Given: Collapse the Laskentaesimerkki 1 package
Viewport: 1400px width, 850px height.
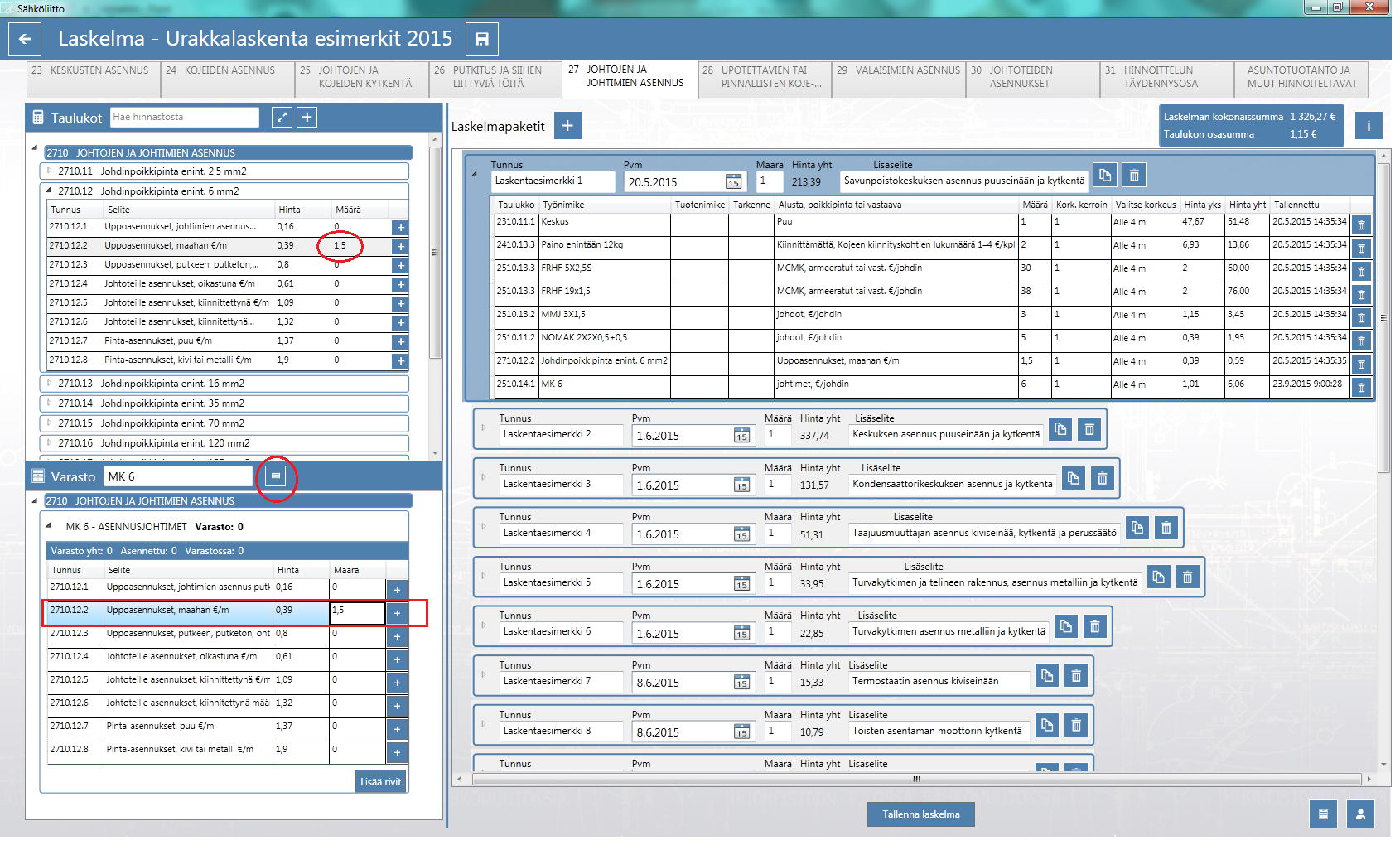Looking at the screenshot, I should (475, 174).
